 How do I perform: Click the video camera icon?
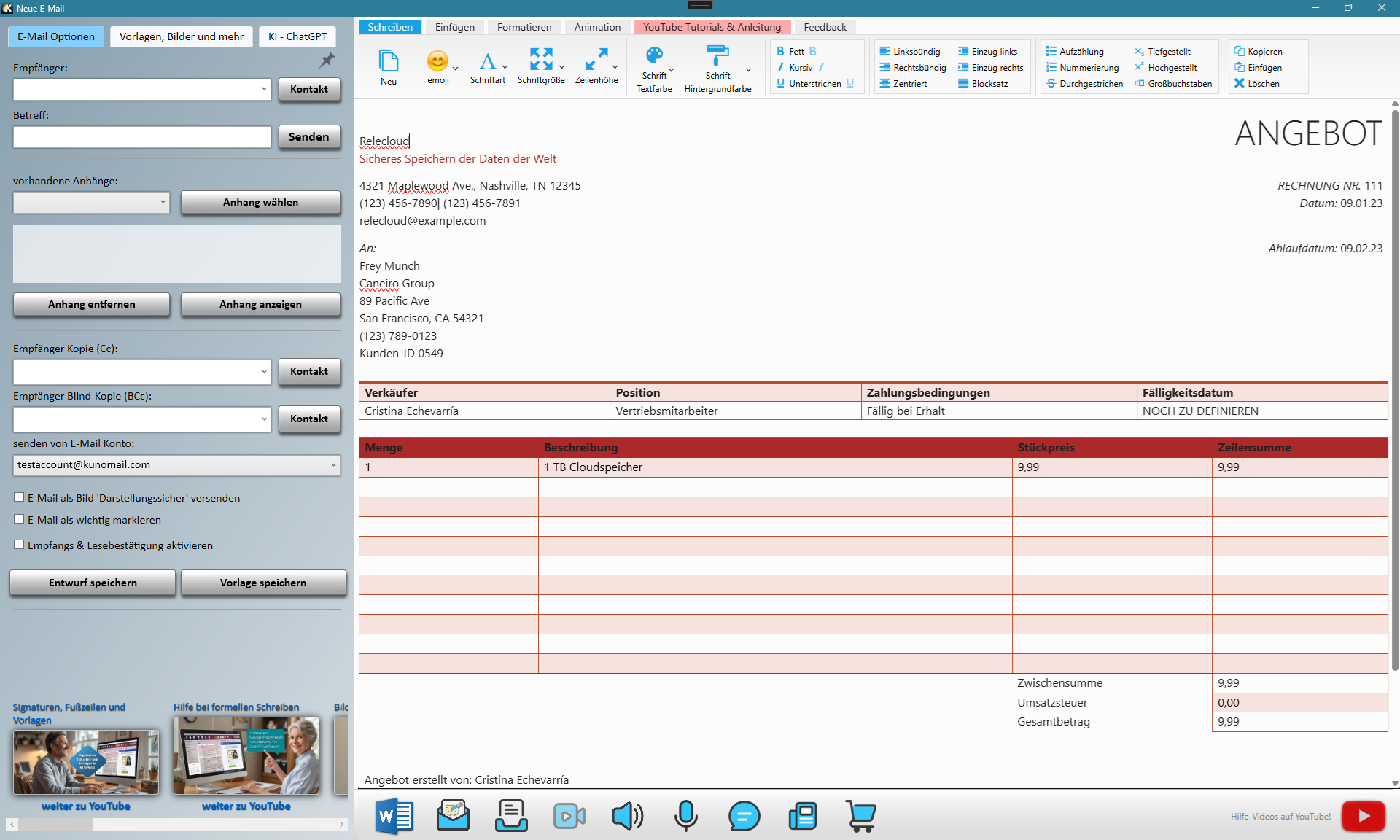coord(569,816)
